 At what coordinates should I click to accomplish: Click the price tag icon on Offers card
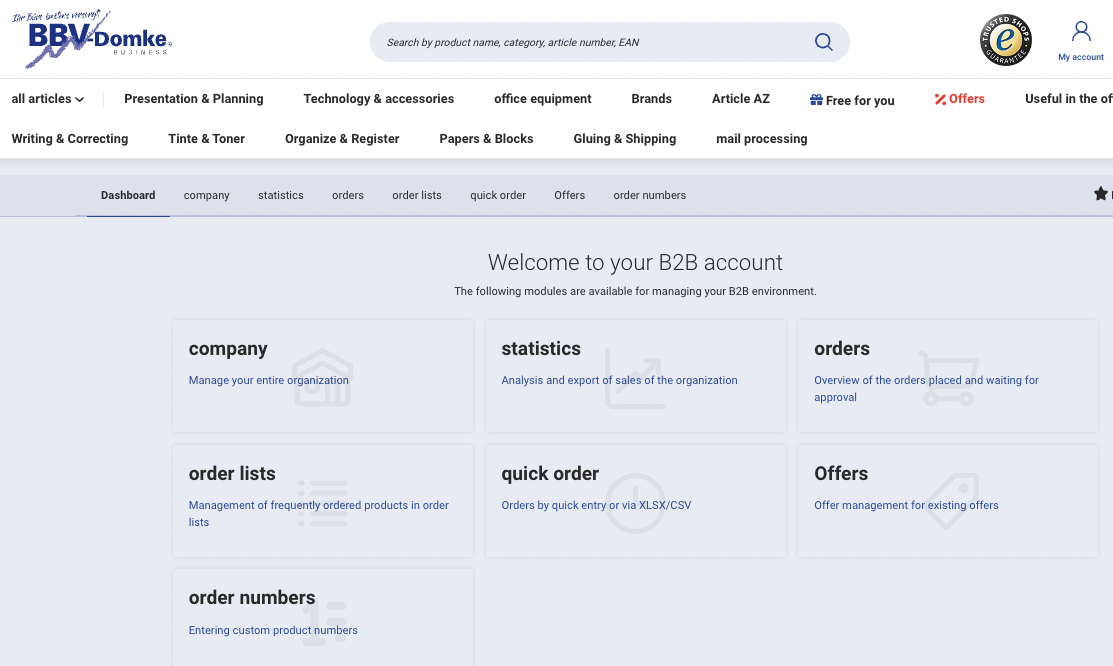tap(953, 501)
